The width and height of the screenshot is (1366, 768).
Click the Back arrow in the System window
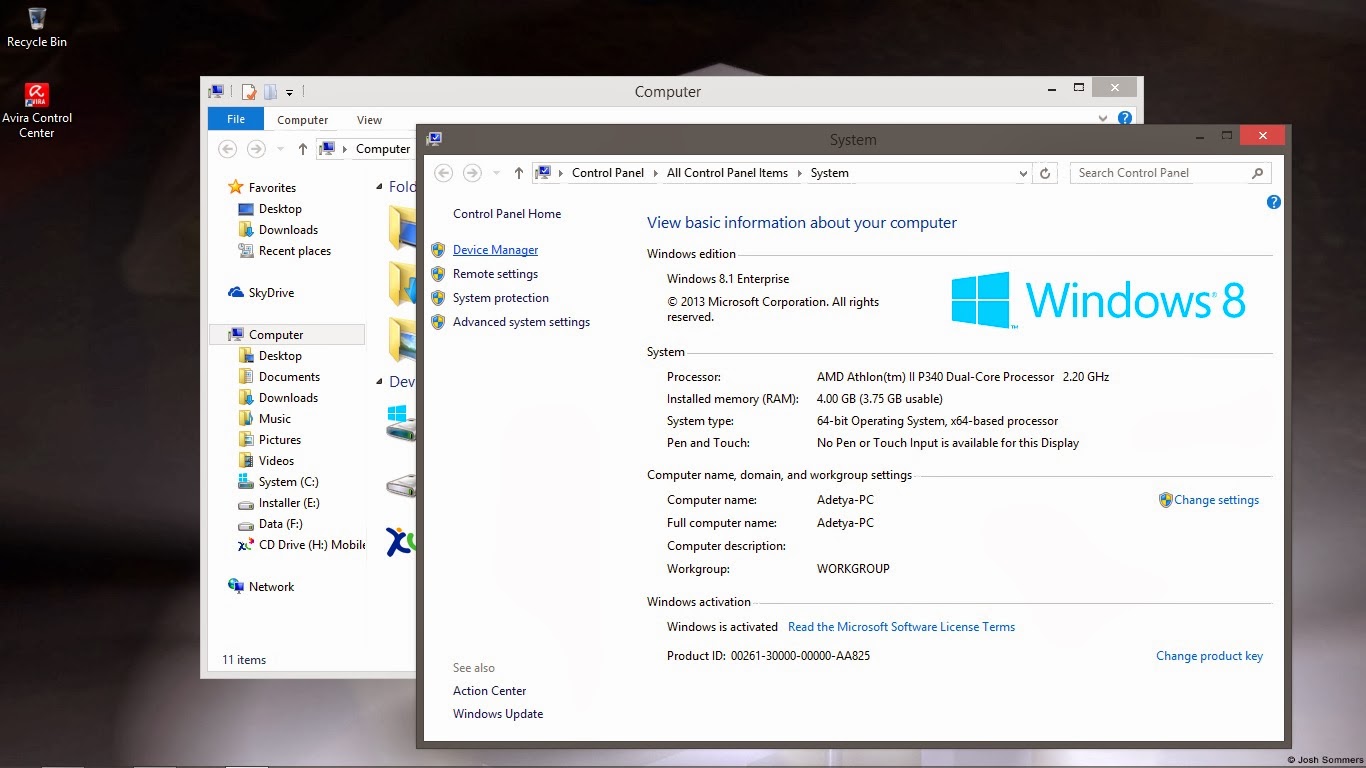coord(444,173)
